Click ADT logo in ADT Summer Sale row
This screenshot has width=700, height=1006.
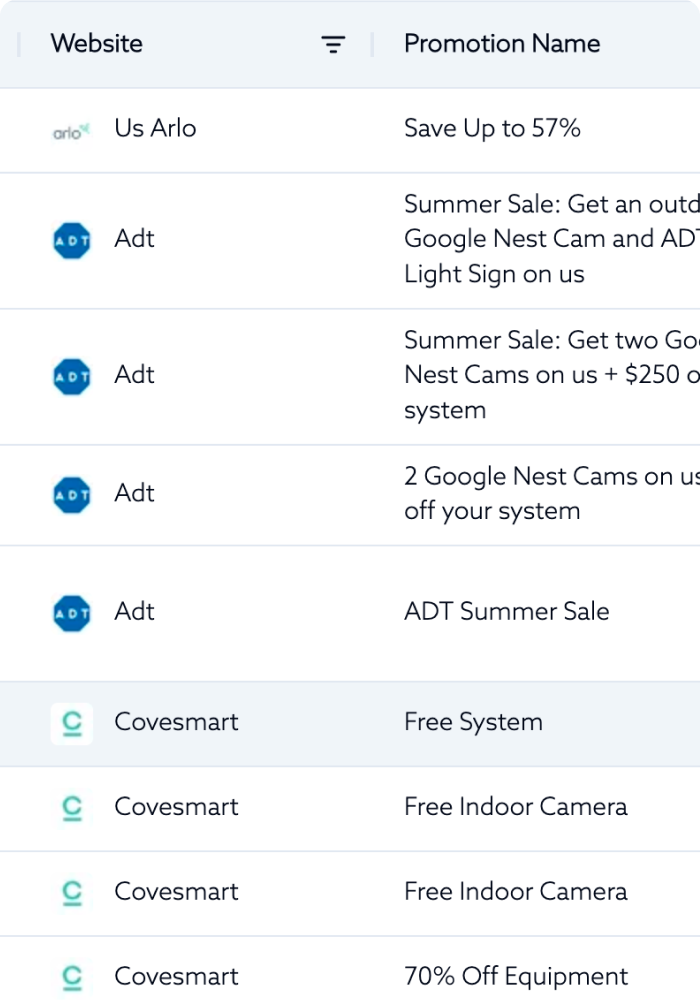71,613
